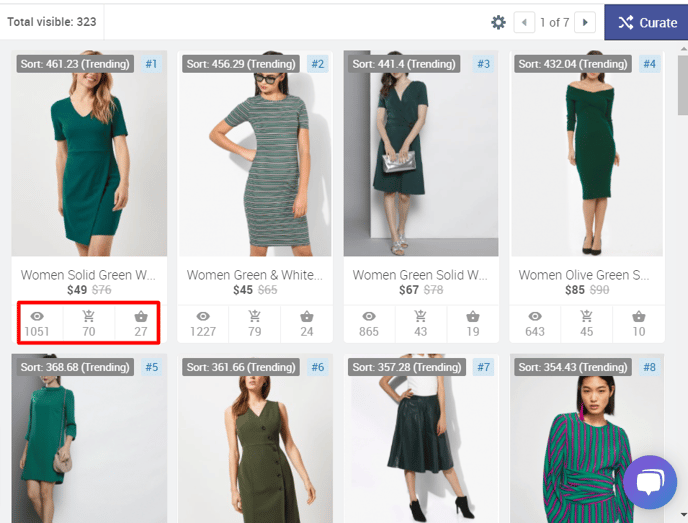This screenshot has width=688, height=523.
Task: Click the green shift dress image #5
Action: pos(89,438)
